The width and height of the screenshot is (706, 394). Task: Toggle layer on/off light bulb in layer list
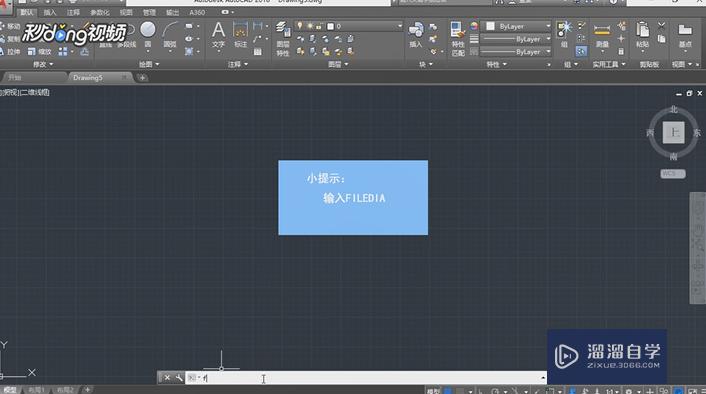coord(300,26)
